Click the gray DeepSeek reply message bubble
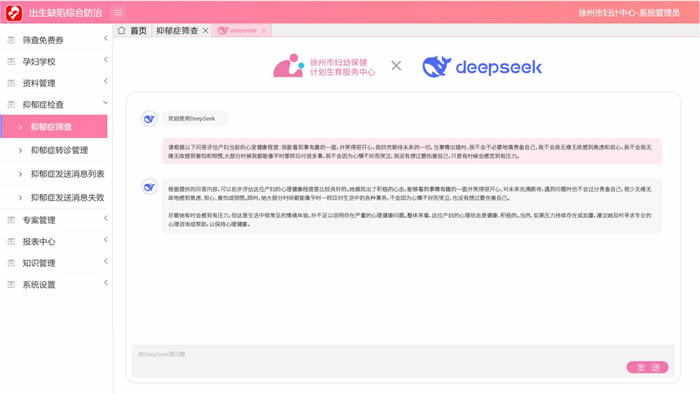 [x=412, y=206]
